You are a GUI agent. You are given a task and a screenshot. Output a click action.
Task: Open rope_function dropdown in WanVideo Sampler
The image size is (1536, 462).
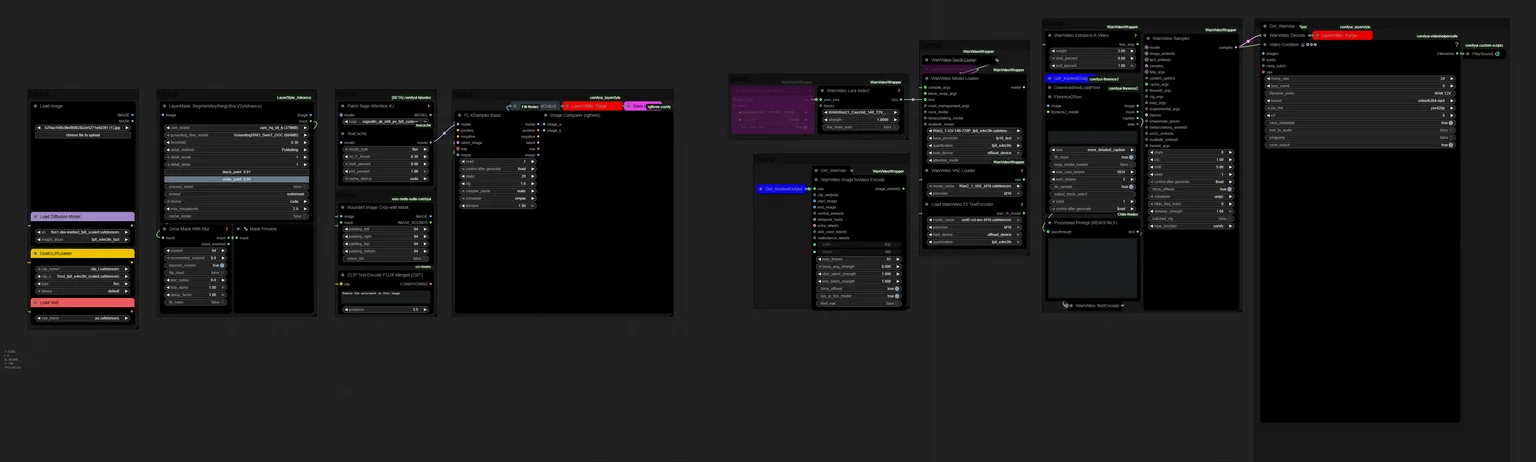tap(1190, 226)
